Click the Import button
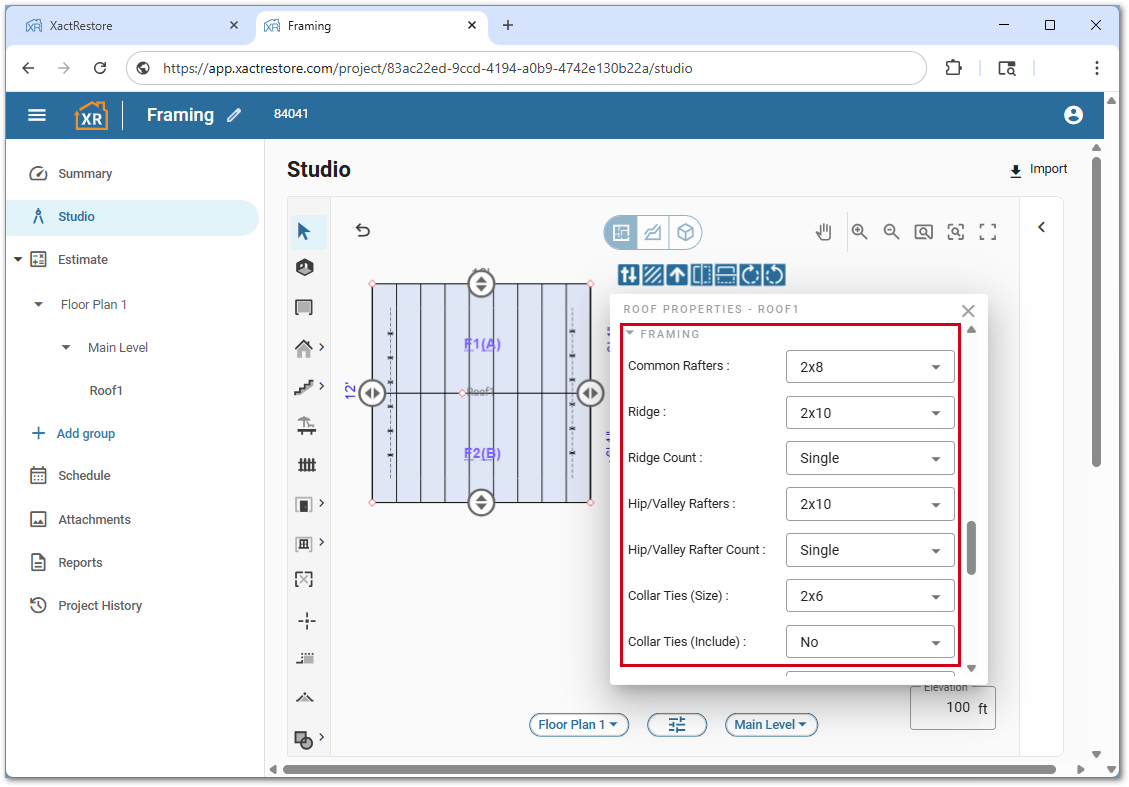1129x787 pixels. (x=1038, y=170)
